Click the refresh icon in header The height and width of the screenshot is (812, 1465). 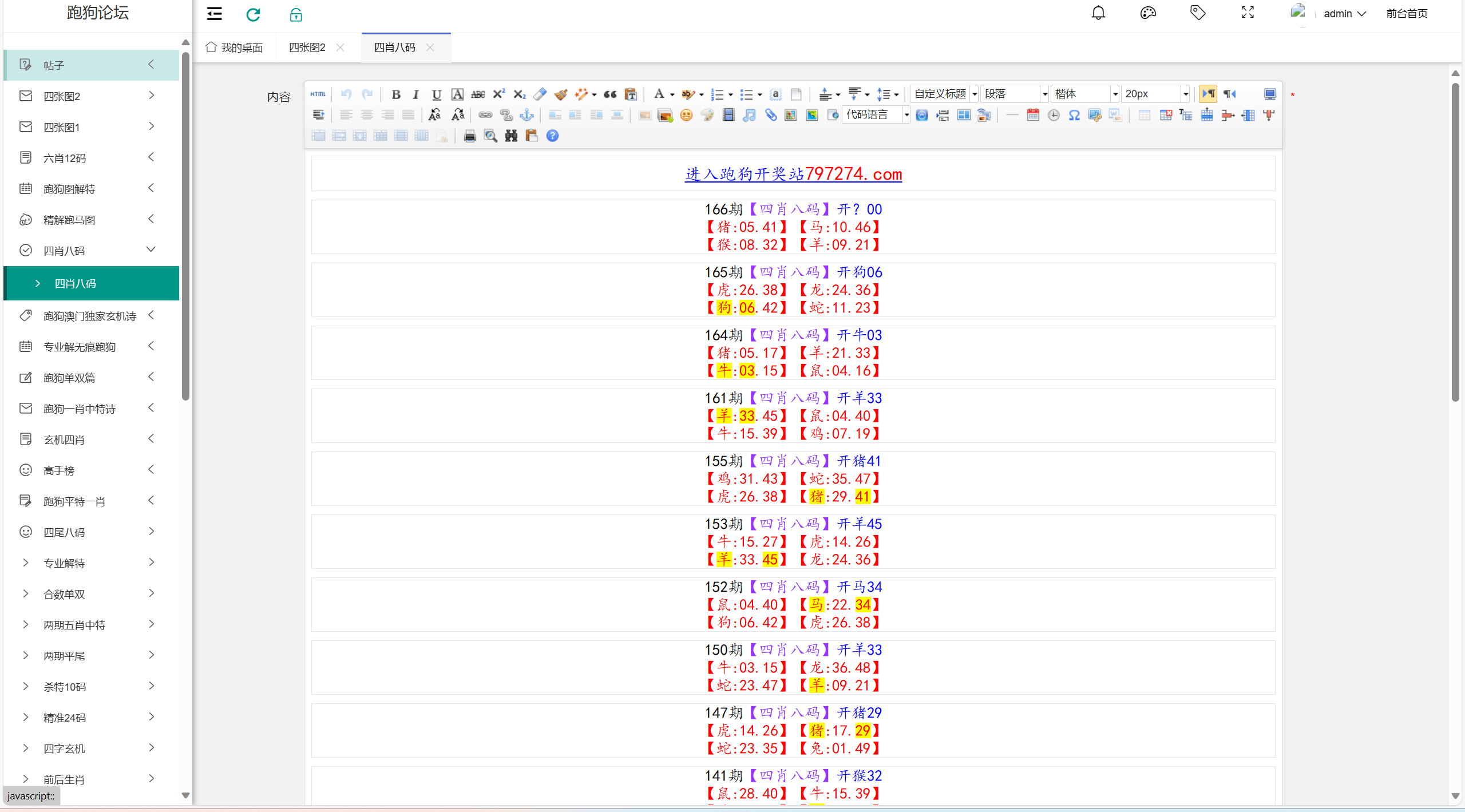pyautogui.click(x=253, y=14)
